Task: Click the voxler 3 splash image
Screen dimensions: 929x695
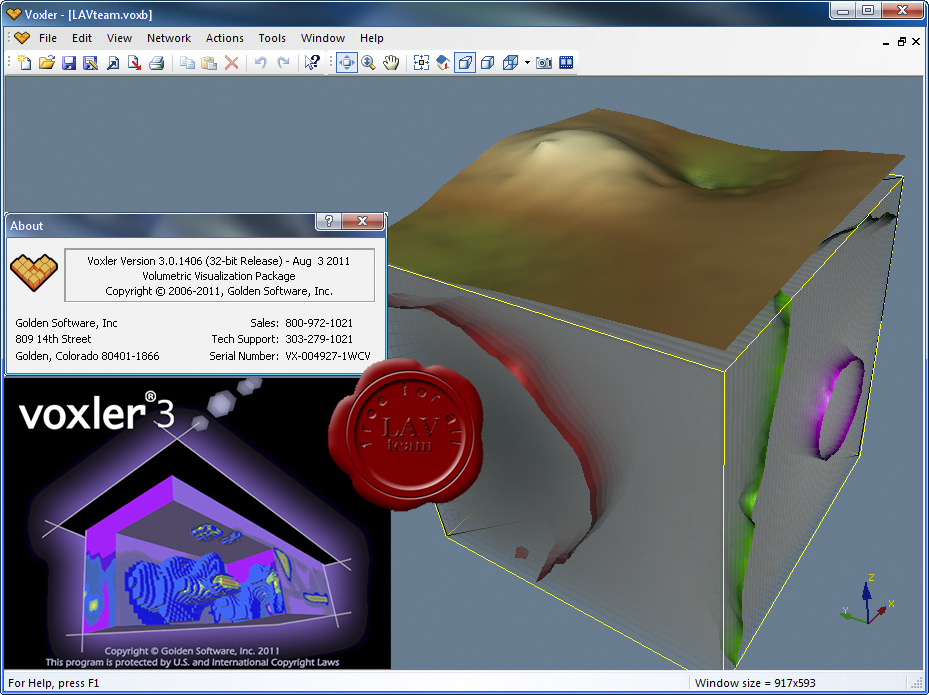Action: (197, 524)
